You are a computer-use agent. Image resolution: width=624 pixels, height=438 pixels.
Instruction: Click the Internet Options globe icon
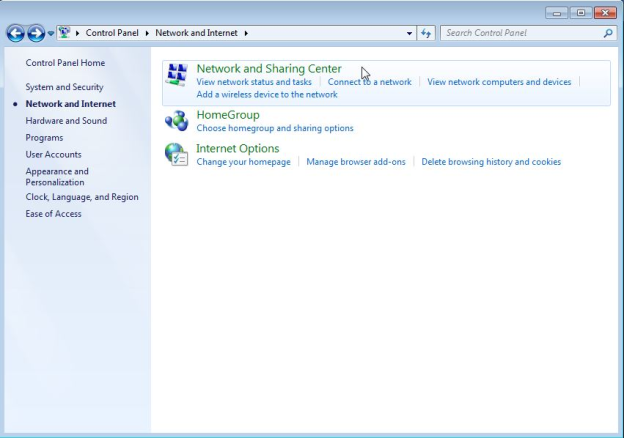[176, 155]
